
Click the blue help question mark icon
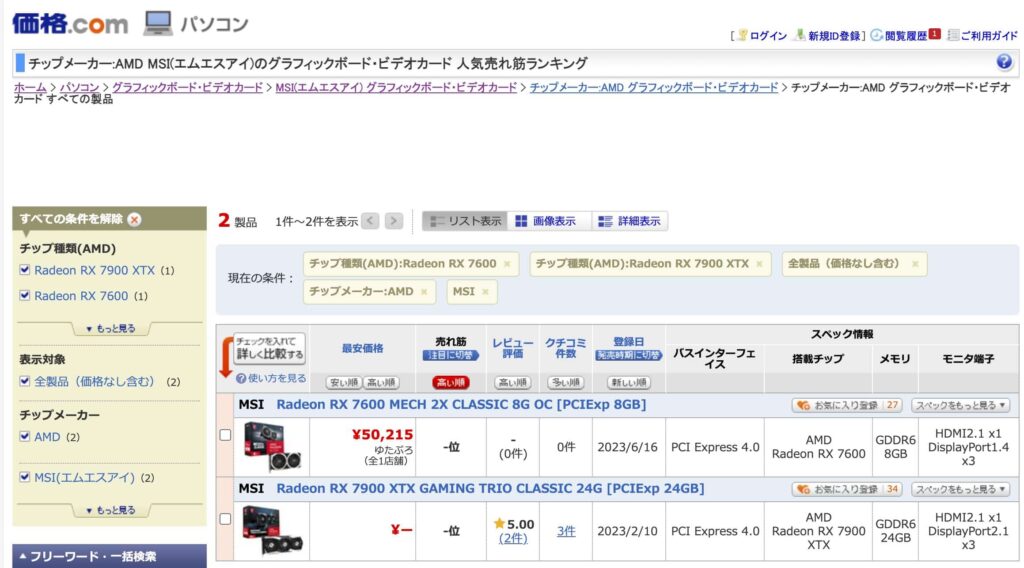1004,62
